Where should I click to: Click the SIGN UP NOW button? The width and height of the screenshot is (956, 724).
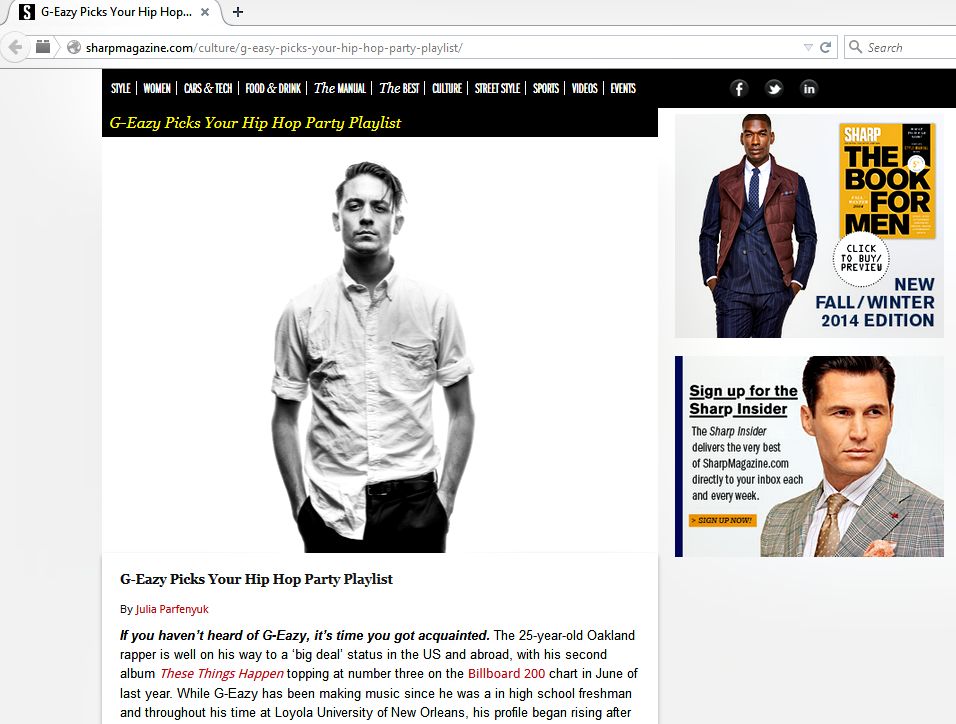point(723,520)
